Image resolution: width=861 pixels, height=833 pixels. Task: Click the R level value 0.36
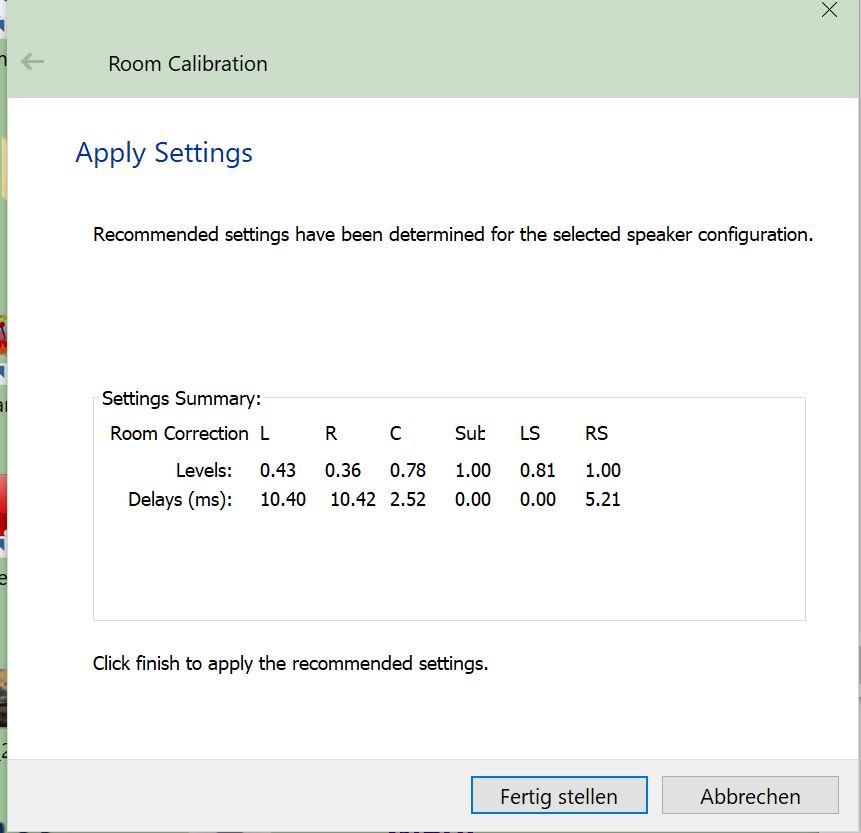pyautogui.click(x=343, y=470)
